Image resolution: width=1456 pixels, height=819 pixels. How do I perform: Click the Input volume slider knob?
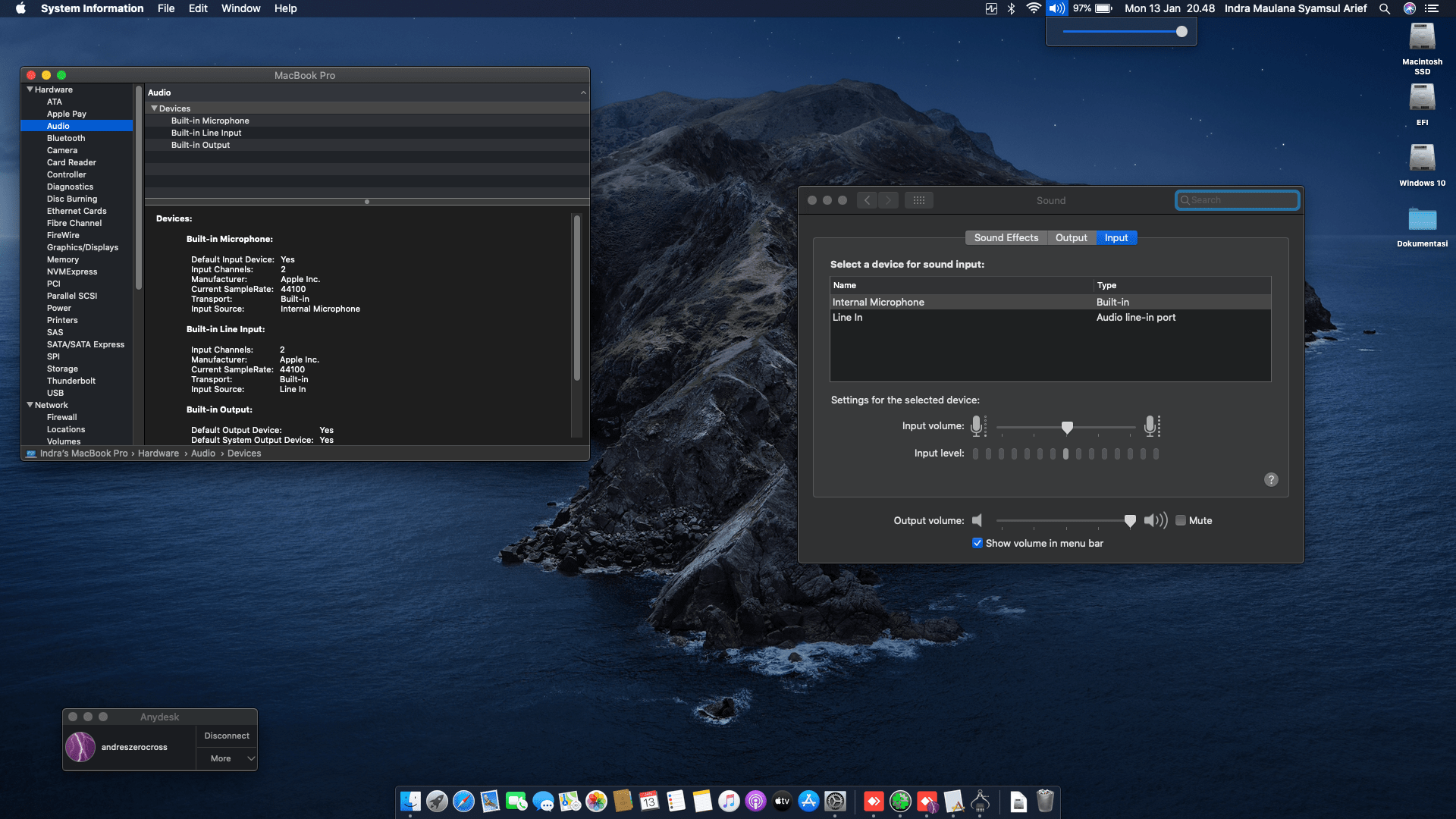tap(1067, 428)
